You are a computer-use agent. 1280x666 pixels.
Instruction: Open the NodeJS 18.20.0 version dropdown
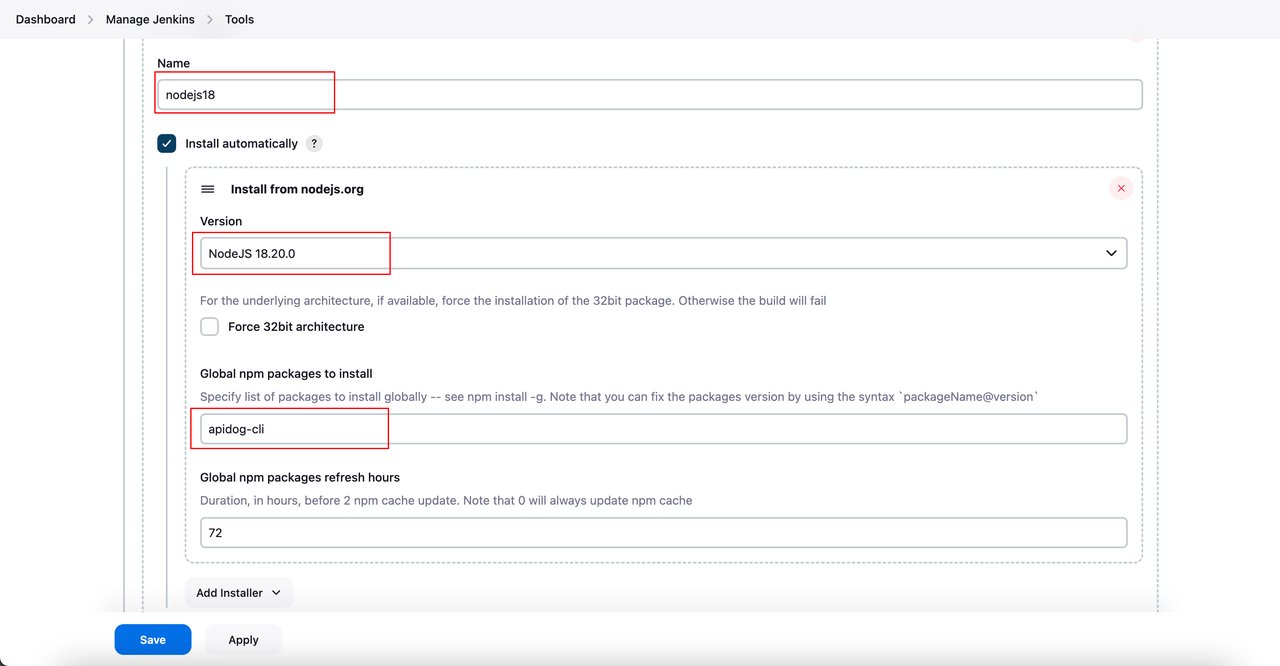click(x=664, y=253)
